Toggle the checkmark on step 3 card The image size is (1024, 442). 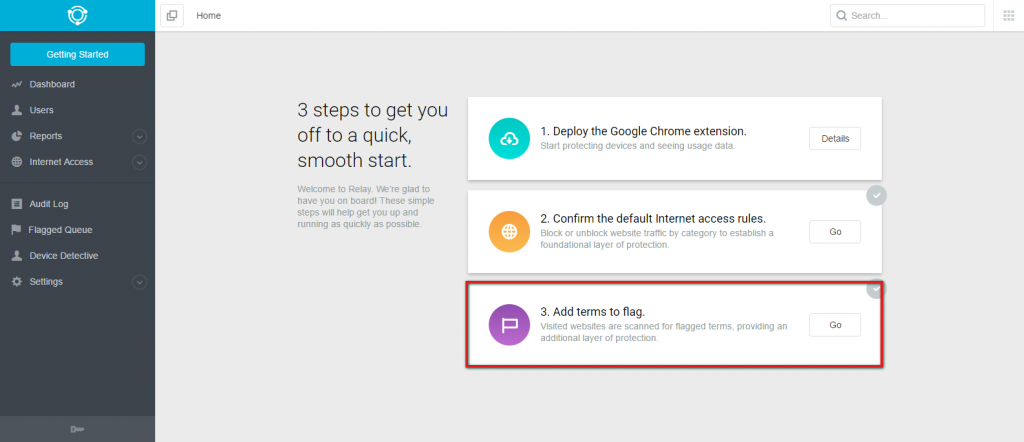(876, 289)
